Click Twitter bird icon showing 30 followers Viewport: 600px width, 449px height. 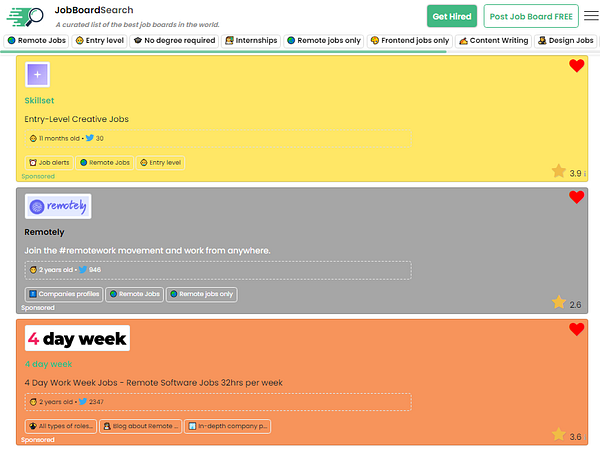coord(90,138)
